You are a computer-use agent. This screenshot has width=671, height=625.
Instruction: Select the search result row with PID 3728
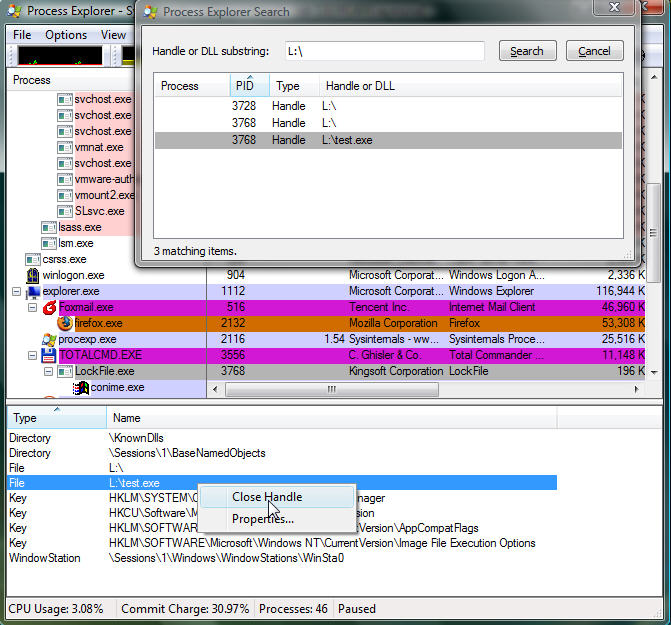tap(389, 106)
